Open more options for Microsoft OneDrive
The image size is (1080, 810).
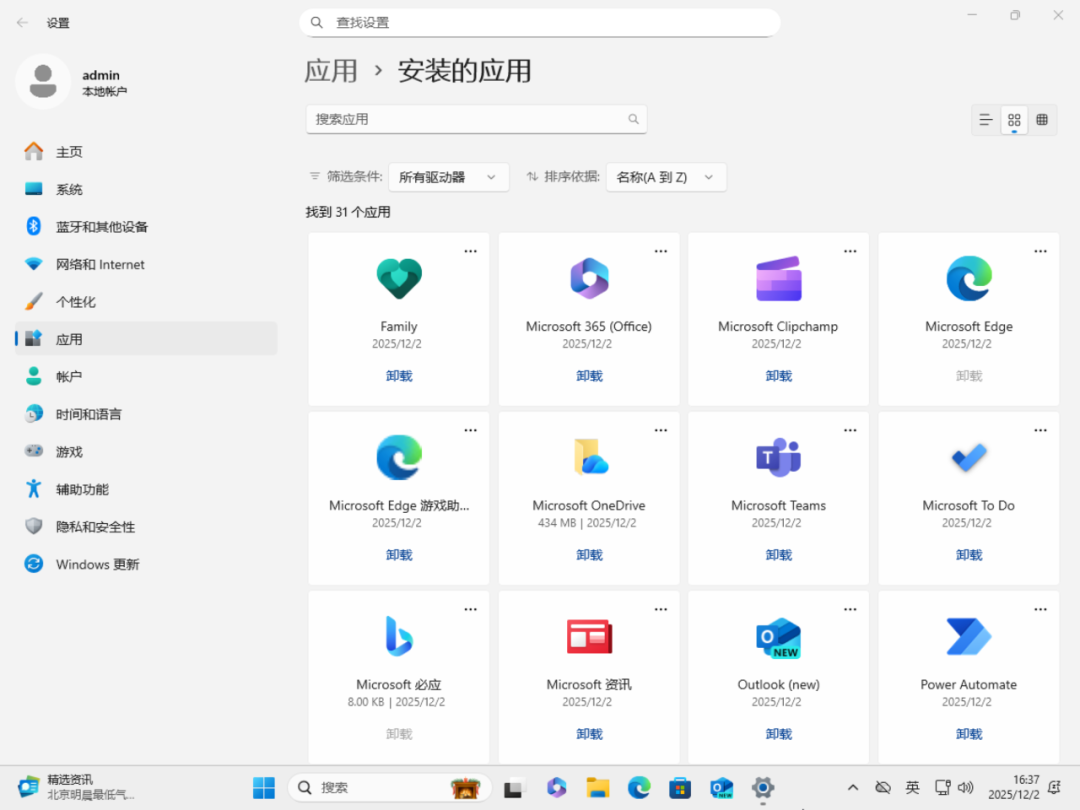click(661, 430)
